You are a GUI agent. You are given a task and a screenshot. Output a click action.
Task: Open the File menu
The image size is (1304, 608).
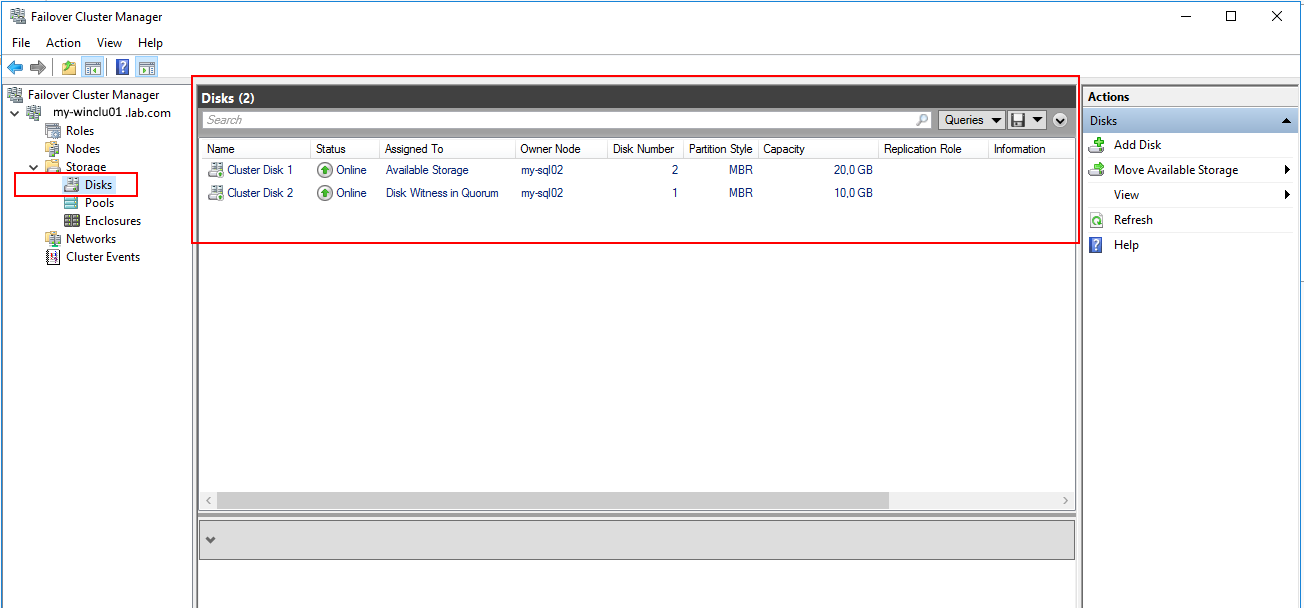21,43
